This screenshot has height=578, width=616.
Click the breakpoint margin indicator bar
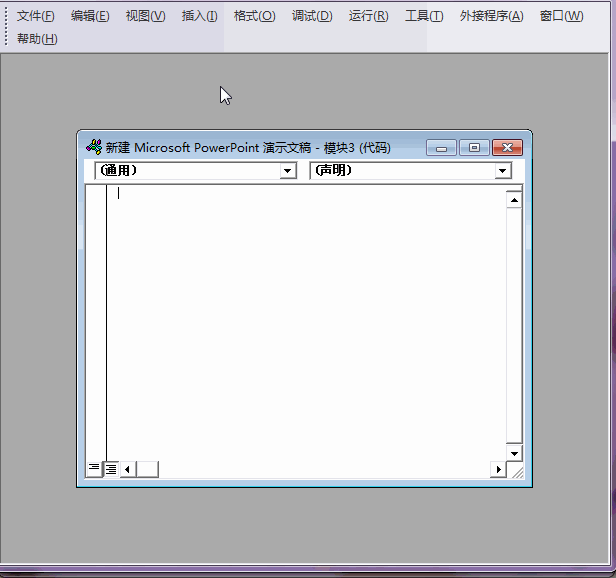click(x=96, y=323)
